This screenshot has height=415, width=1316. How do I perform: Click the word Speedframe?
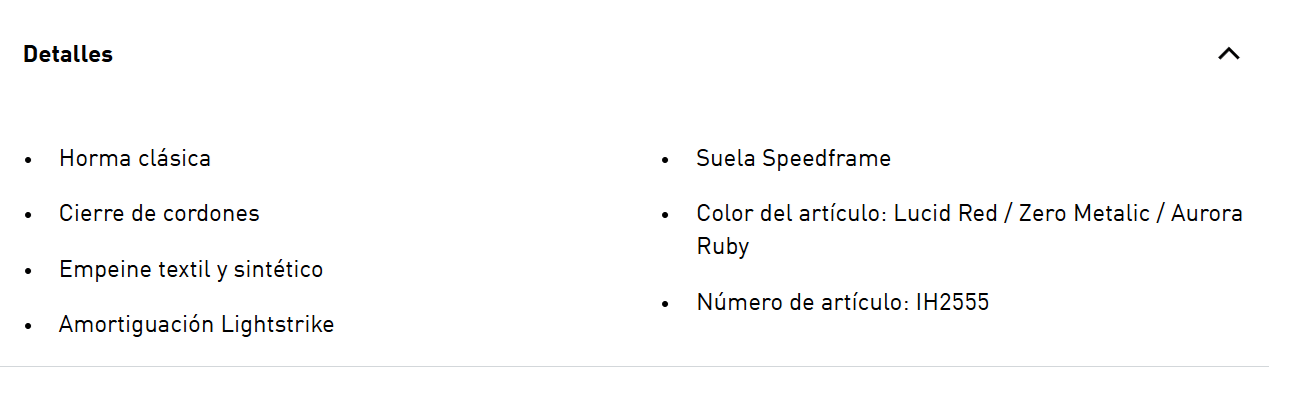(x=826, y=158)
